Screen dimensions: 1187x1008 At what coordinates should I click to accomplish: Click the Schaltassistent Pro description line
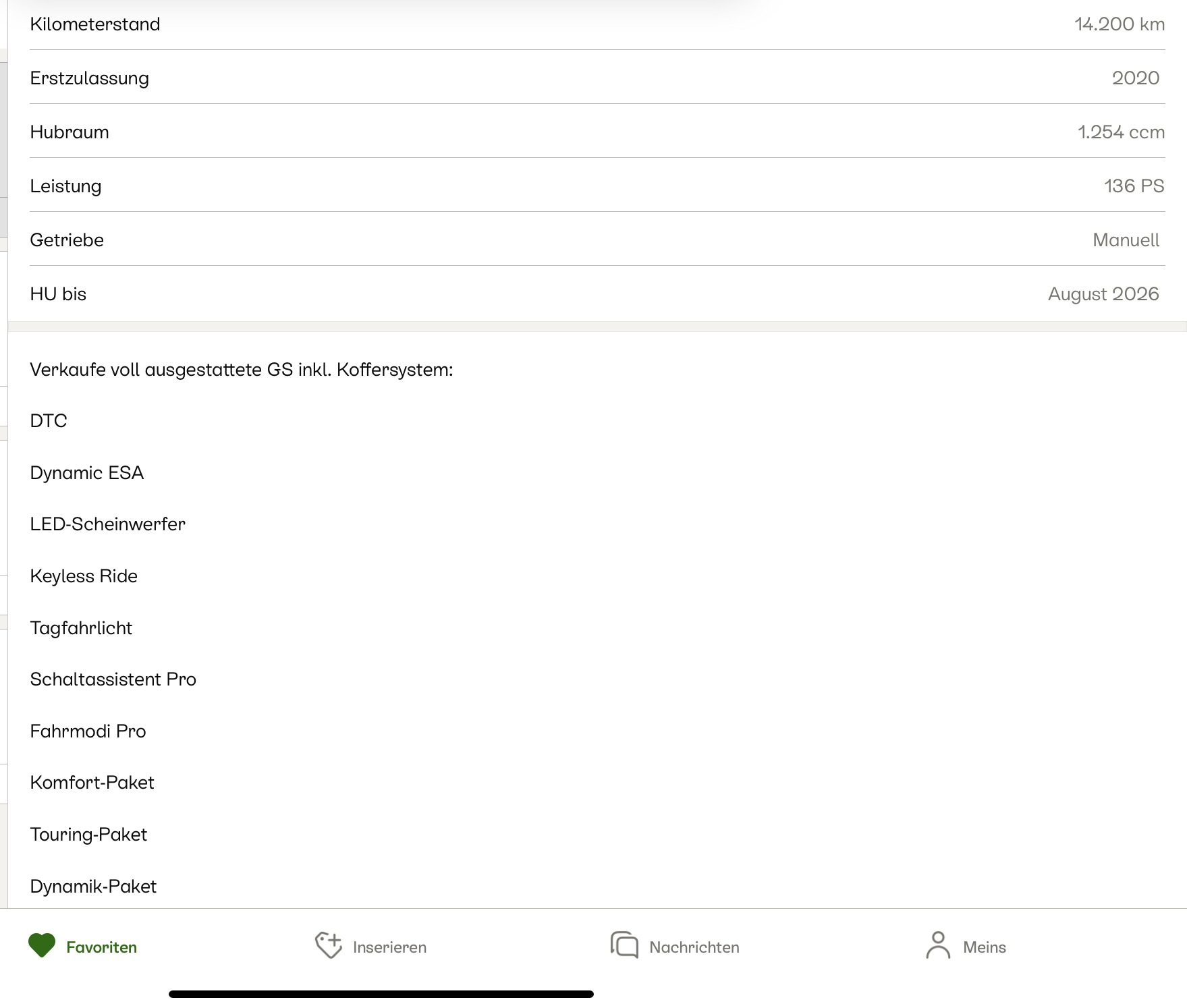coord(113,679)
